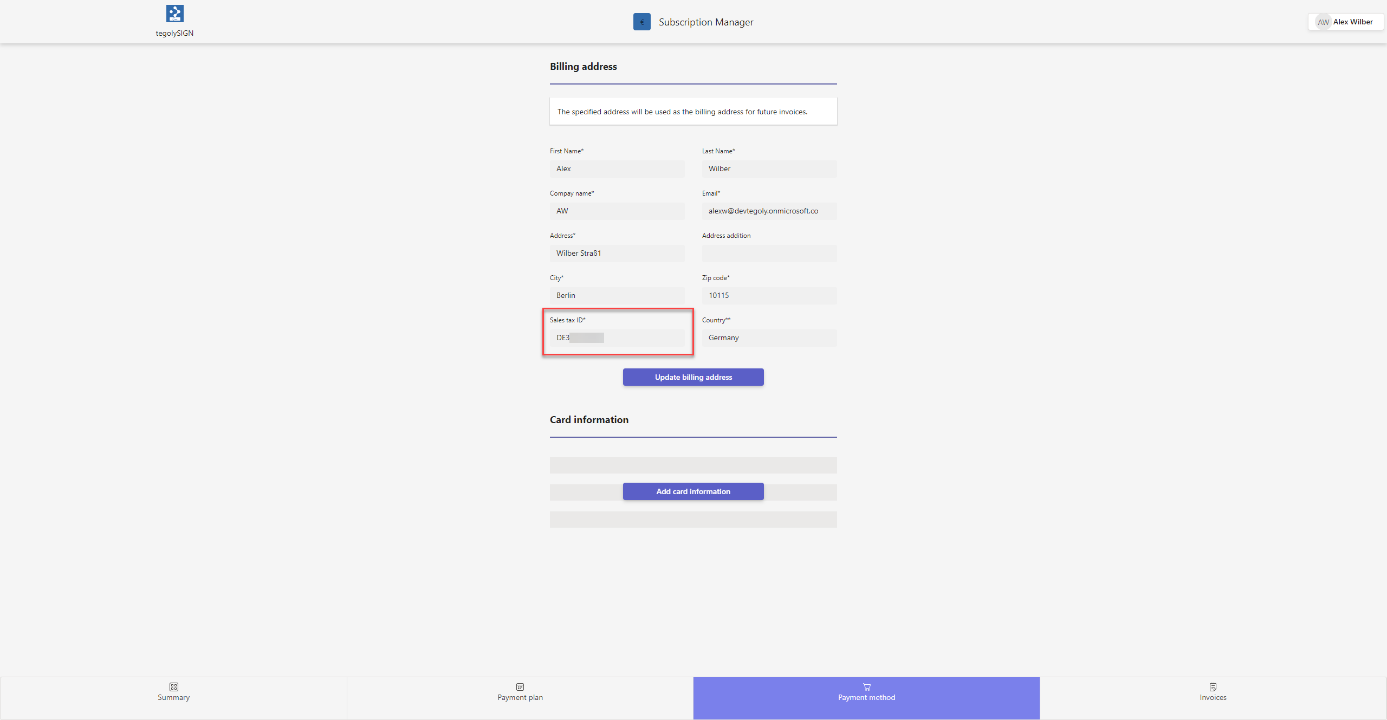Viewport: 1387px width, 720px height.
Task: Open the Country field showing Germany
Action: click(769, 338)
